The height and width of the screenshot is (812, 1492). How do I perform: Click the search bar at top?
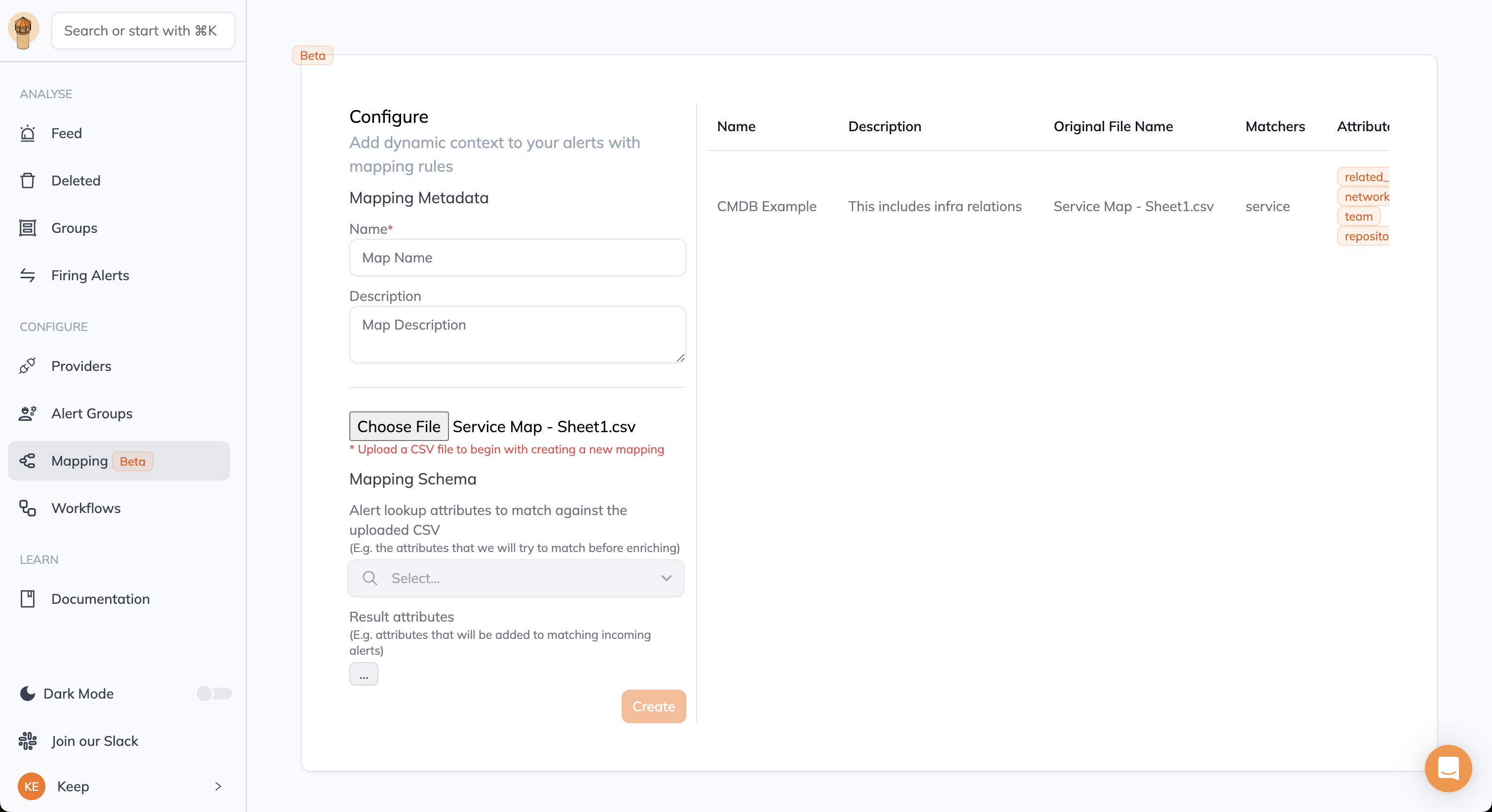(143, 31)
